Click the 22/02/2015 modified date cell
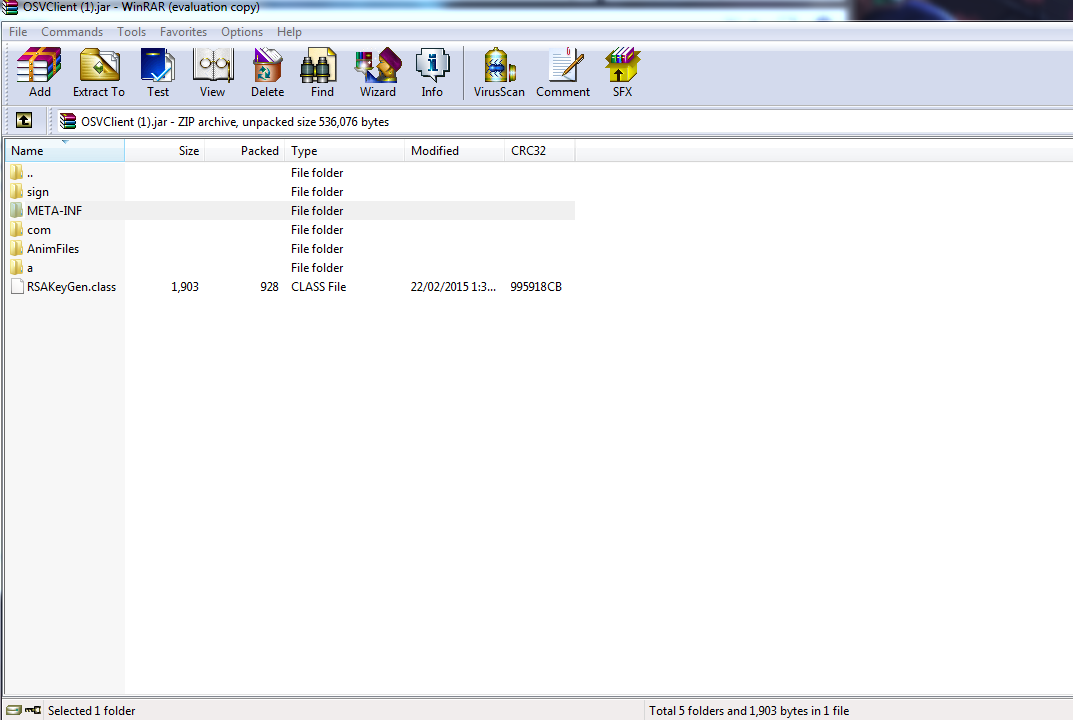 (453, 287)
